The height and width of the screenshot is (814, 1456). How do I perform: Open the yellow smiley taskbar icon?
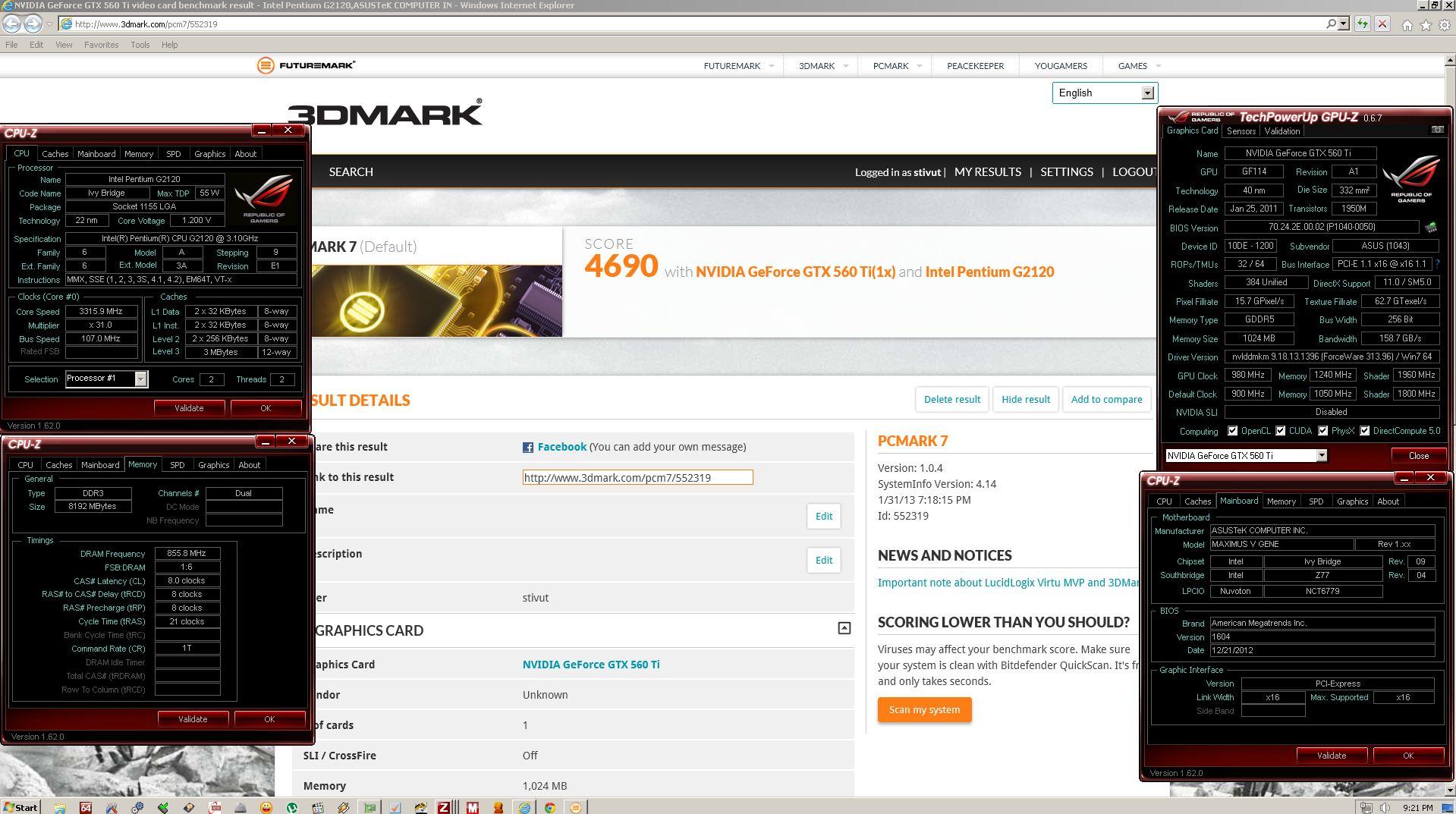tap(266, 807)
